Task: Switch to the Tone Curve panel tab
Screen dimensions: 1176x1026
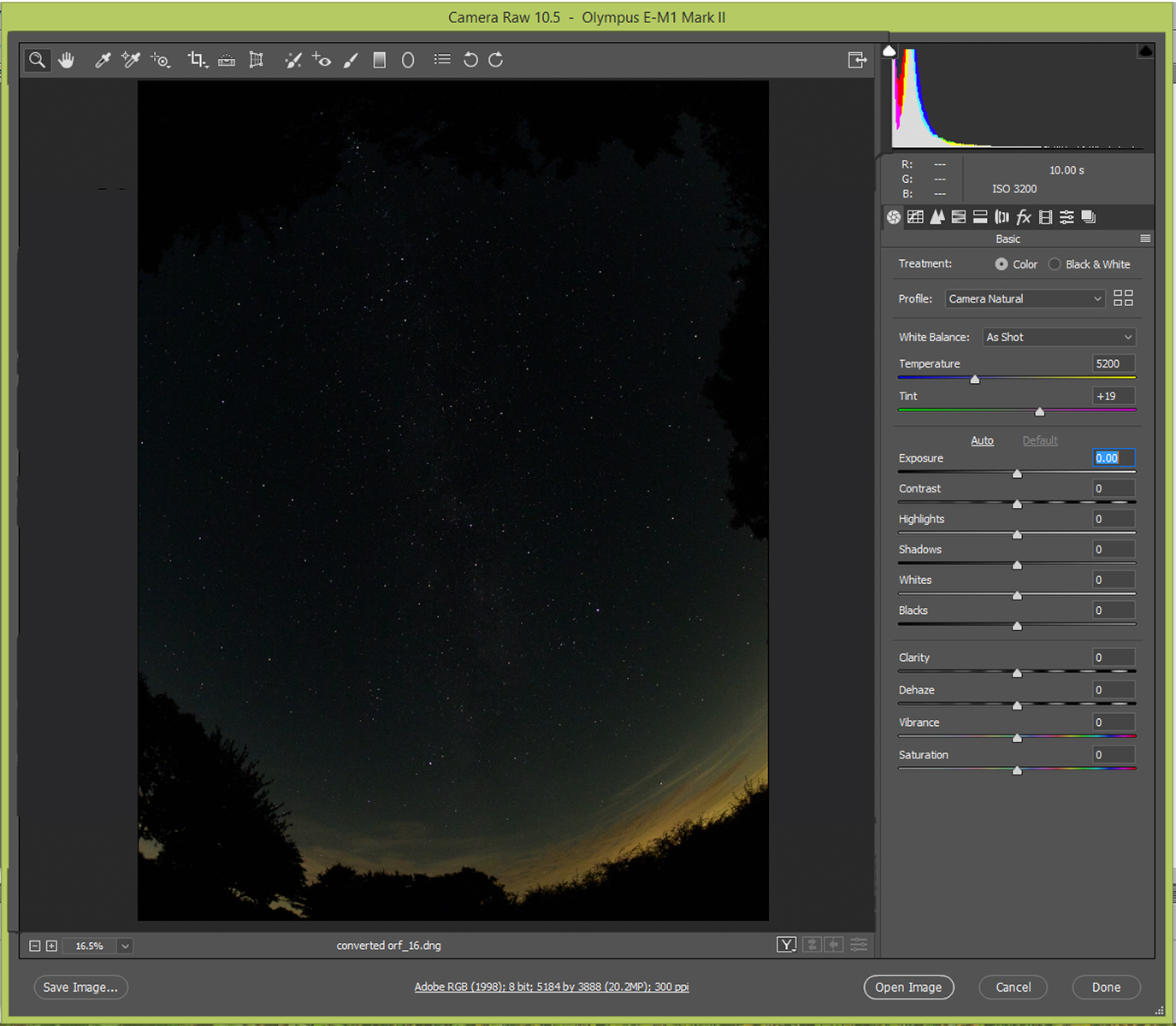Action: point(915,217)
